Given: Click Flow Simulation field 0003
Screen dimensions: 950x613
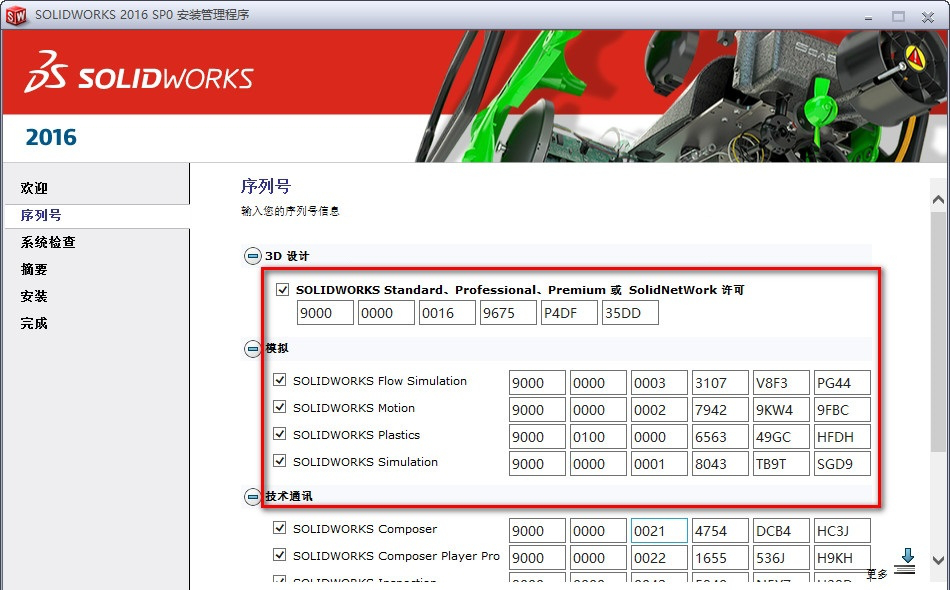Looking at the screenshot, I should [659, 383].
